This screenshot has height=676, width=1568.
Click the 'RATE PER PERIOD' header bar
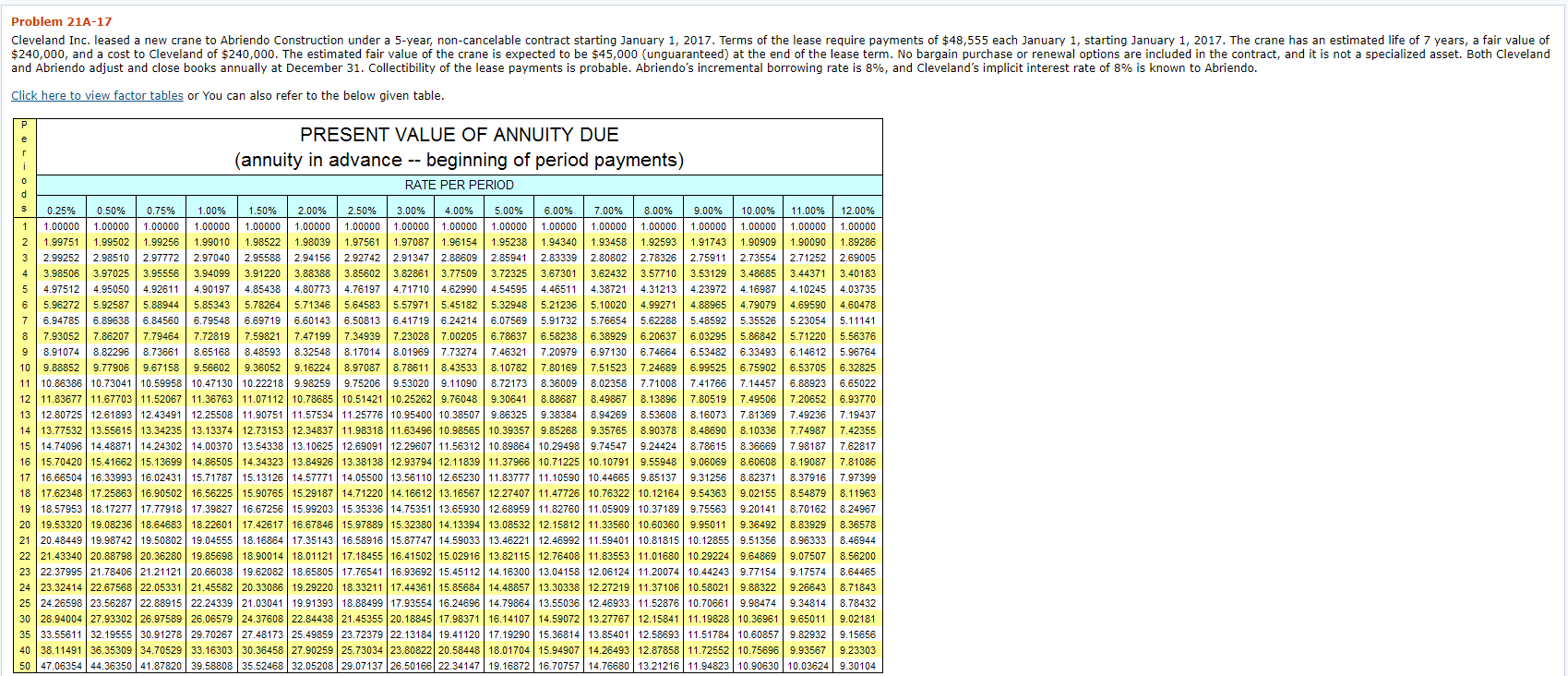460,185
